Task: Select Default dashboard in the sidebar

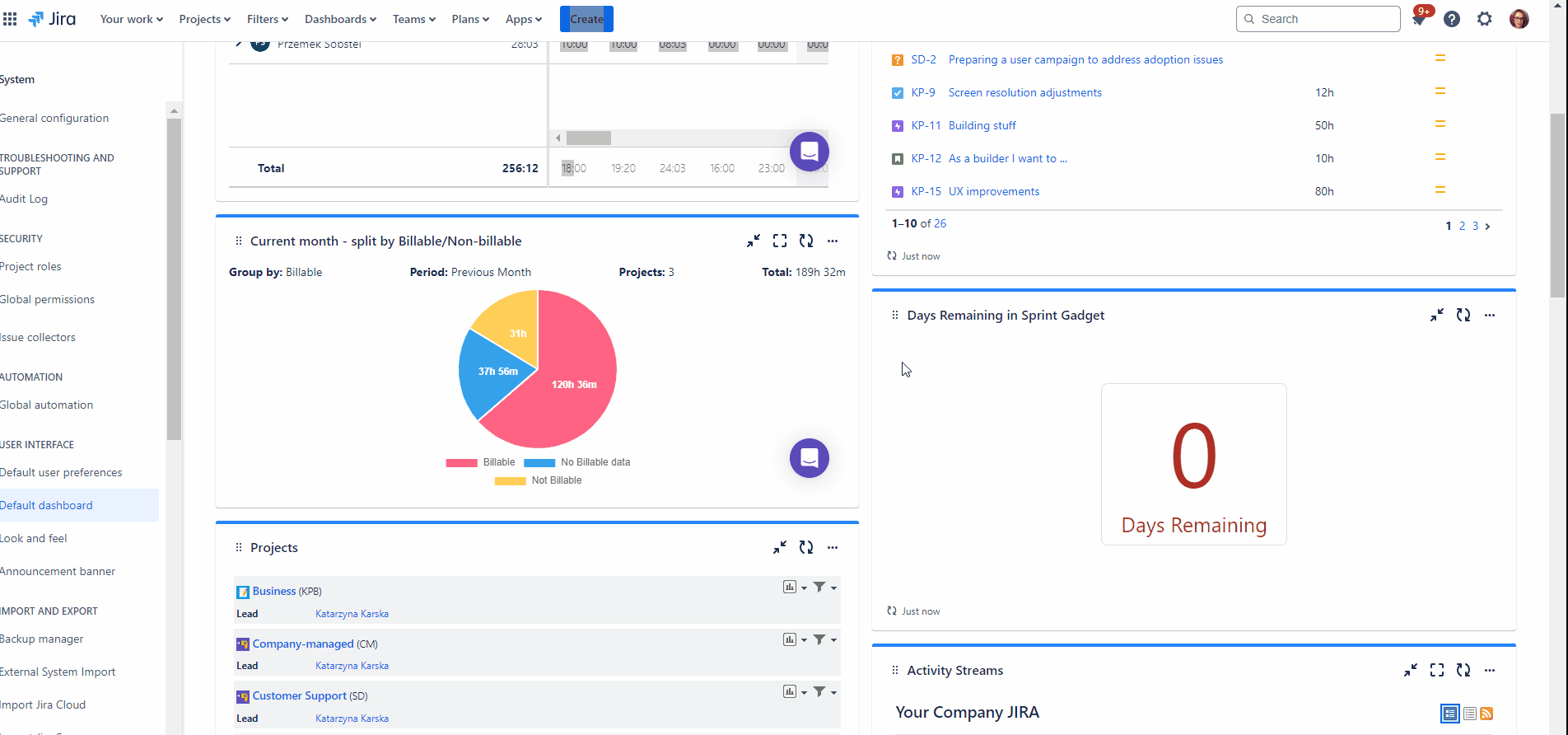Action: pos(47,505)
